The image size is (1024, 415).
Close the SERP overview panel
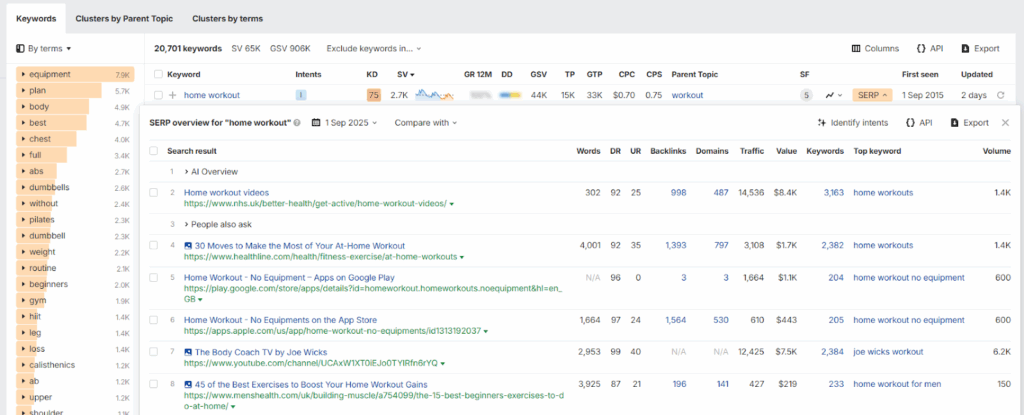pyautogui.click(x=1006, y=122)
